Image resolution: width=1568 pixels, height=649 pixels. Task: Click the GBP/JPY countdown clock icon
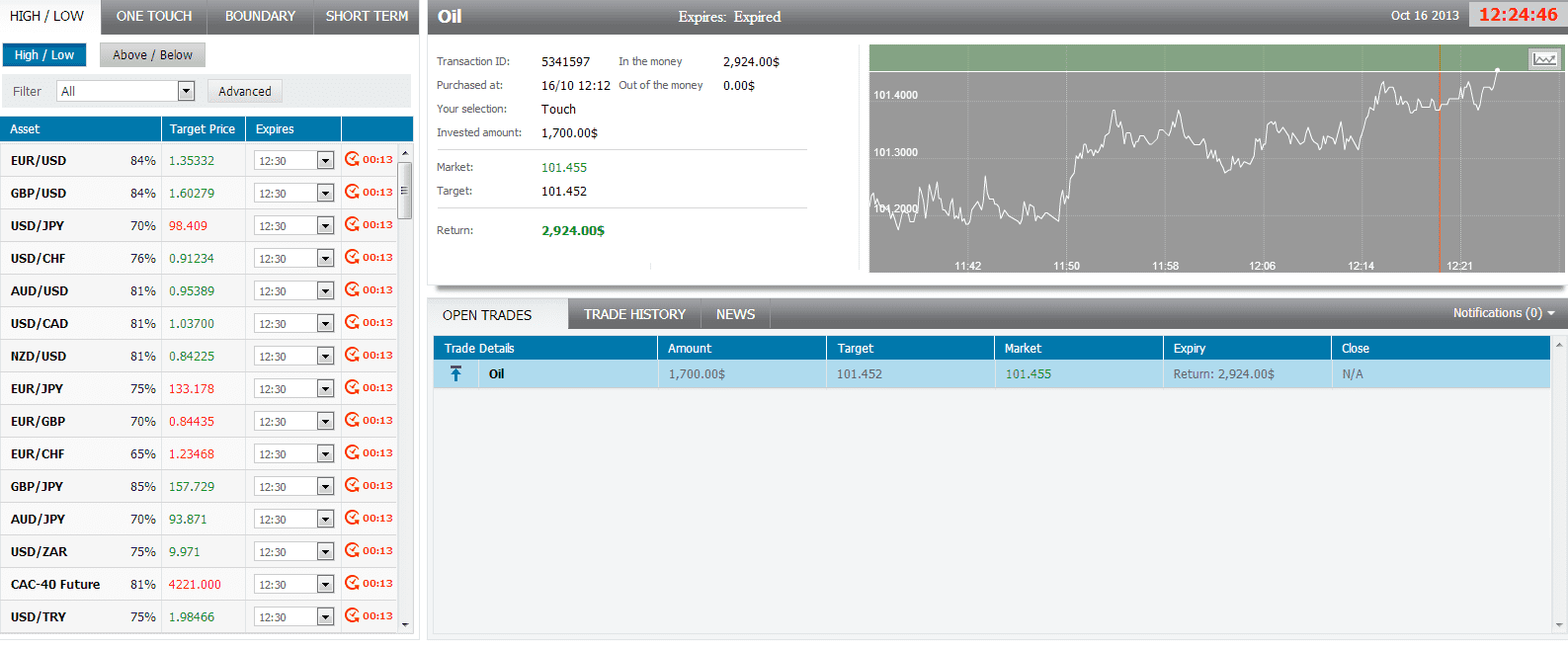coord(352,485)
